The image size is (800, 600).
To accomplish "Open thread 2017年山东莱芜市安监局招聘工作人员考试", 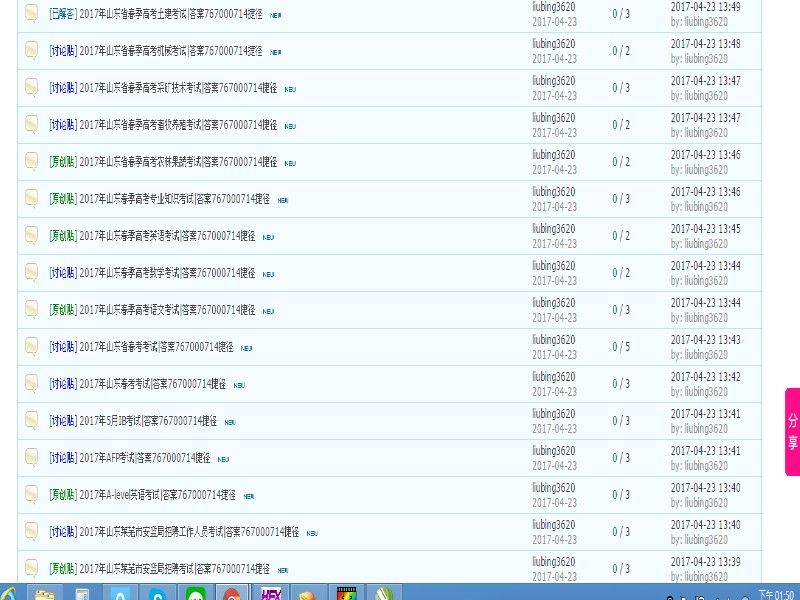I will pos(189,531).
